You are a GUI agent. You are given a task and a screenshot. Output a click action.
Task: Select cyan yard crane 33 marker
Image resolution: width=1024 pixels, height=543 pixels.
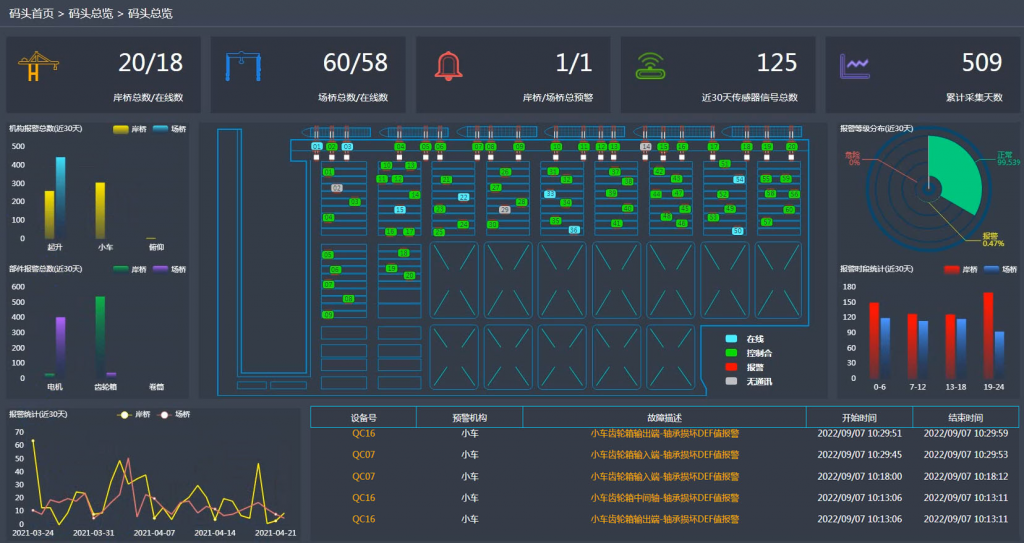click(x=550, y=194)
